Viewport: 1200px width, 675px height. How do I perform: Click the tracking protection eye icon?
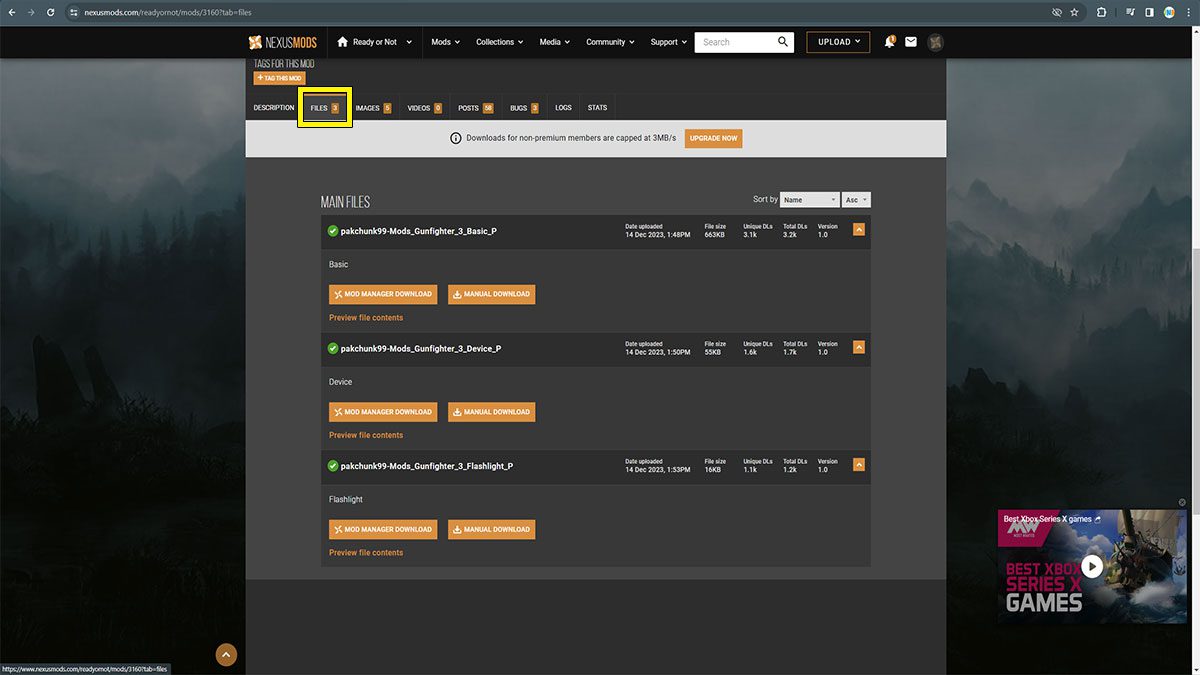pyautogui.click(x=1056, y=12)
